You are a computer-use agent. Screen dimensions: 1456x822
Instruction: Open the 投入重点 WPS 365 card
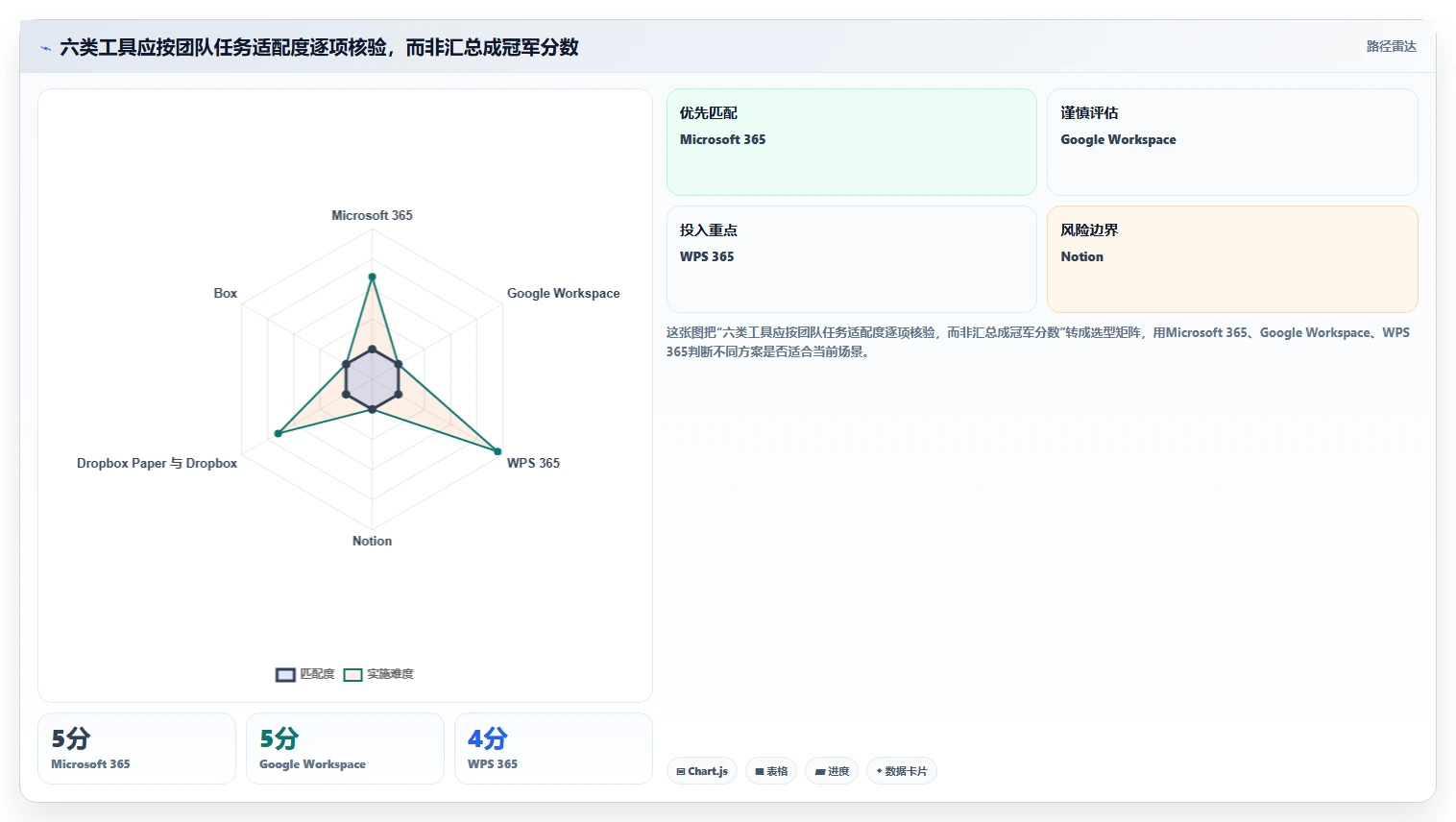tap(852, 259)
